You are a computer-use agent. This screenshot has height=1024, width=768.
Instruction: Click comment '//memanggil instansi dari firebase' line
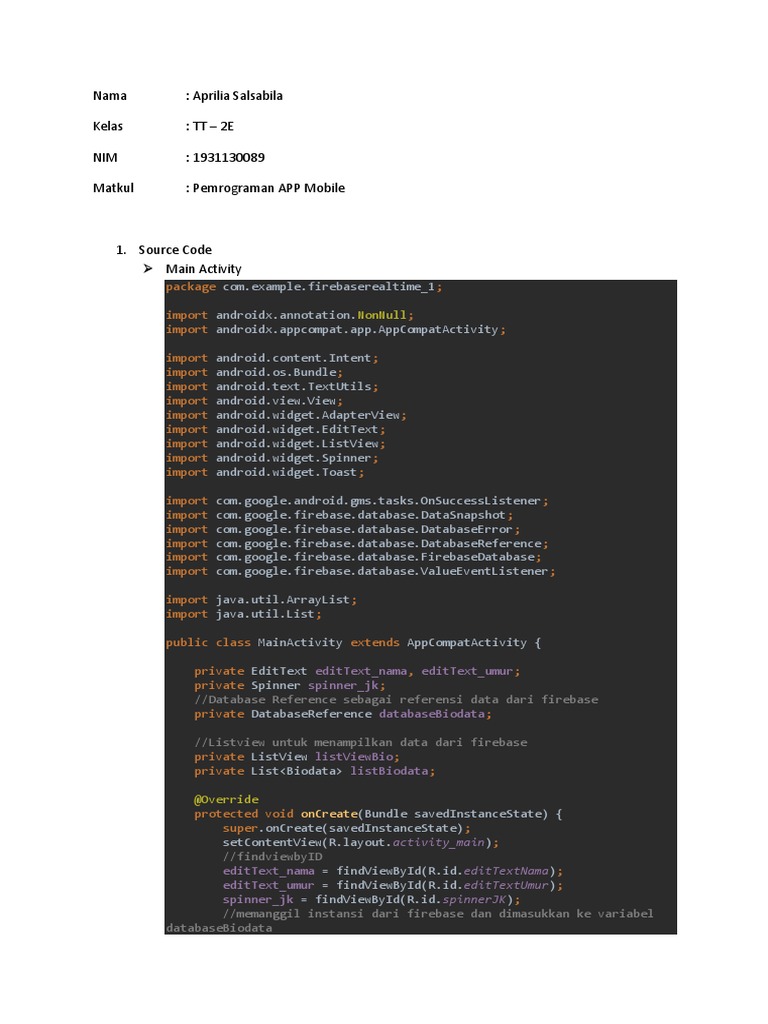[x=438, y=914]
